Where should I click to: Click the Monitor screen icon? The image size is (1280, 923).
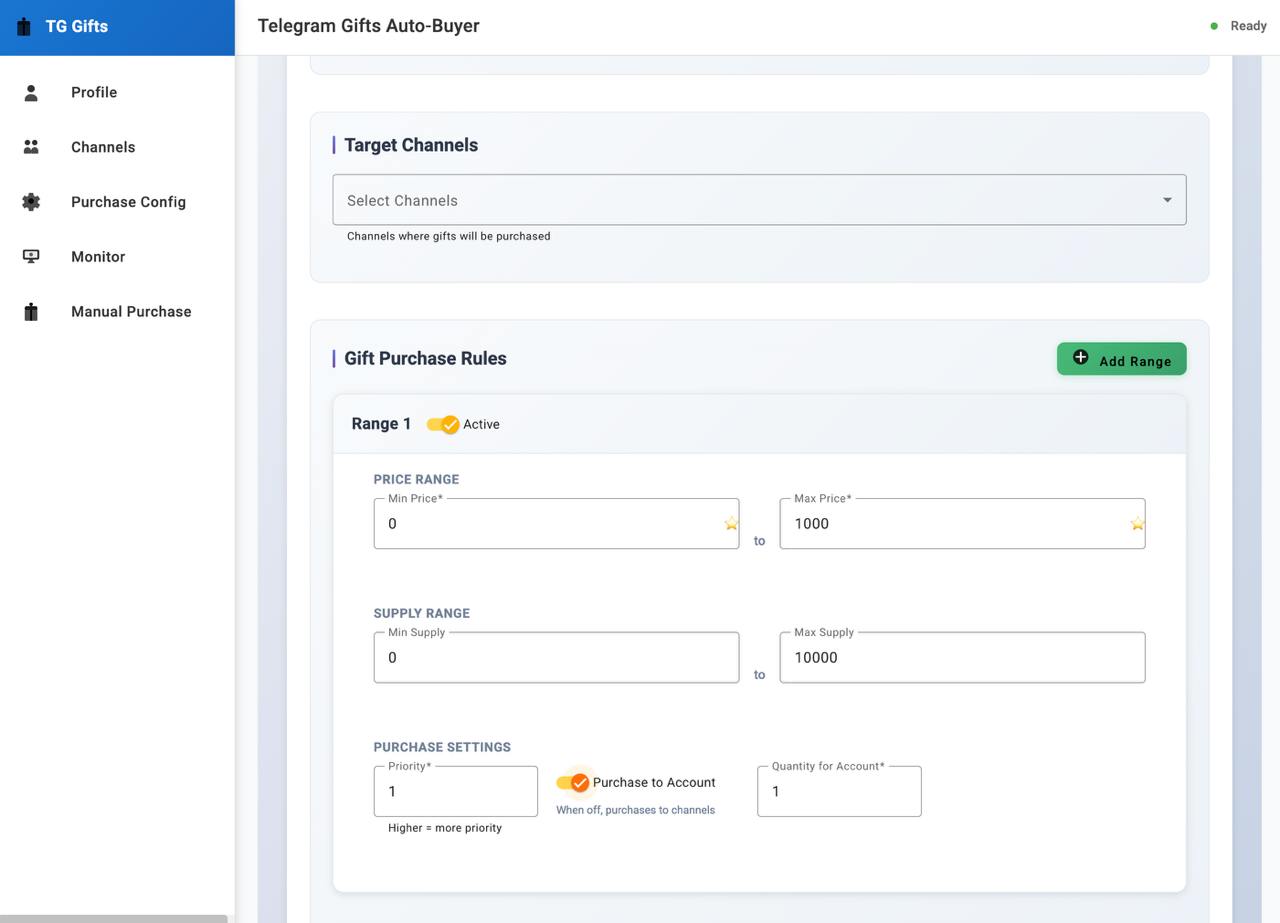(x=31, y=257)
